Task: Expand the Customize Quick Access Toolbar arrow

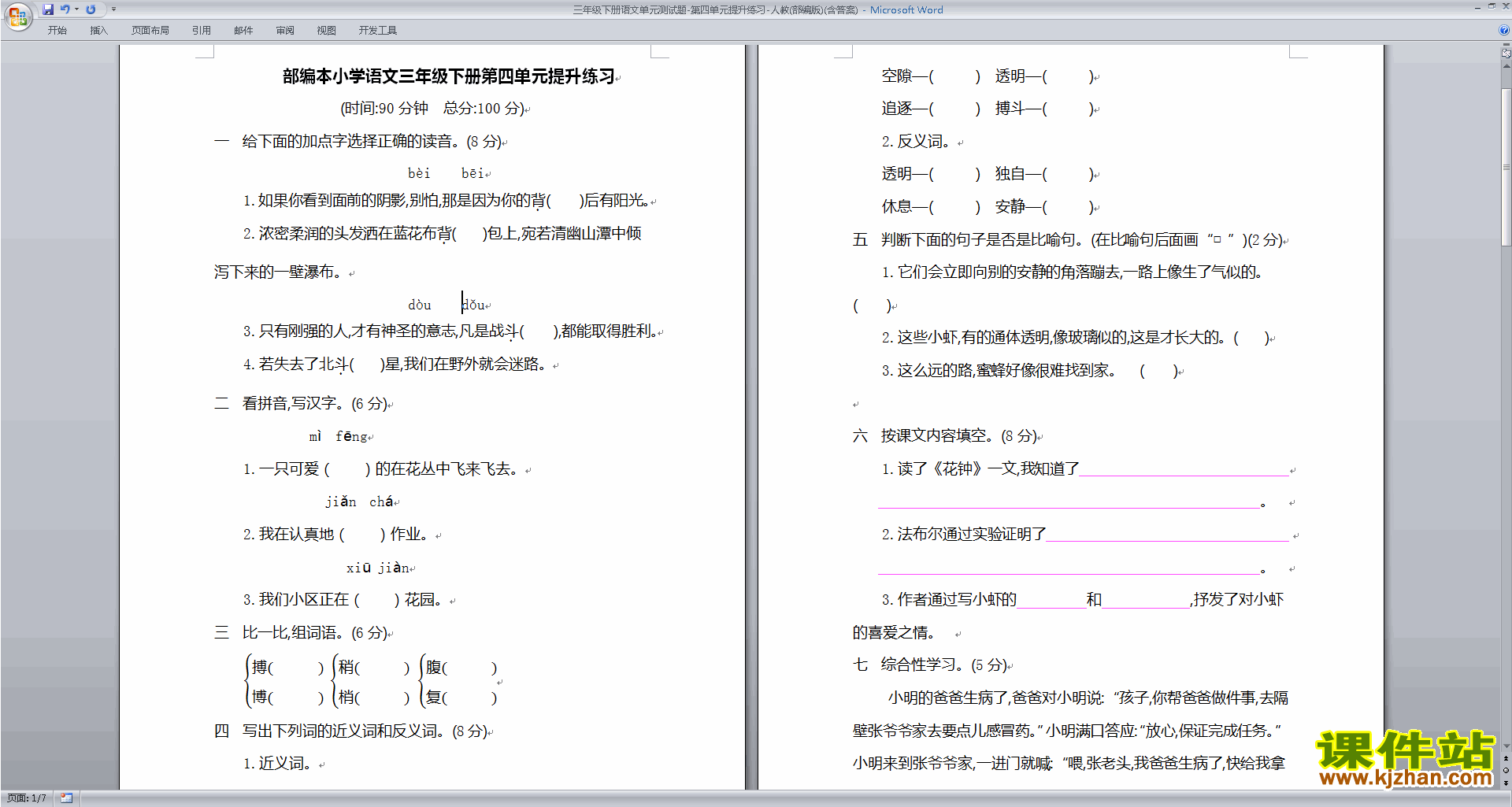Action: [113, 9]
